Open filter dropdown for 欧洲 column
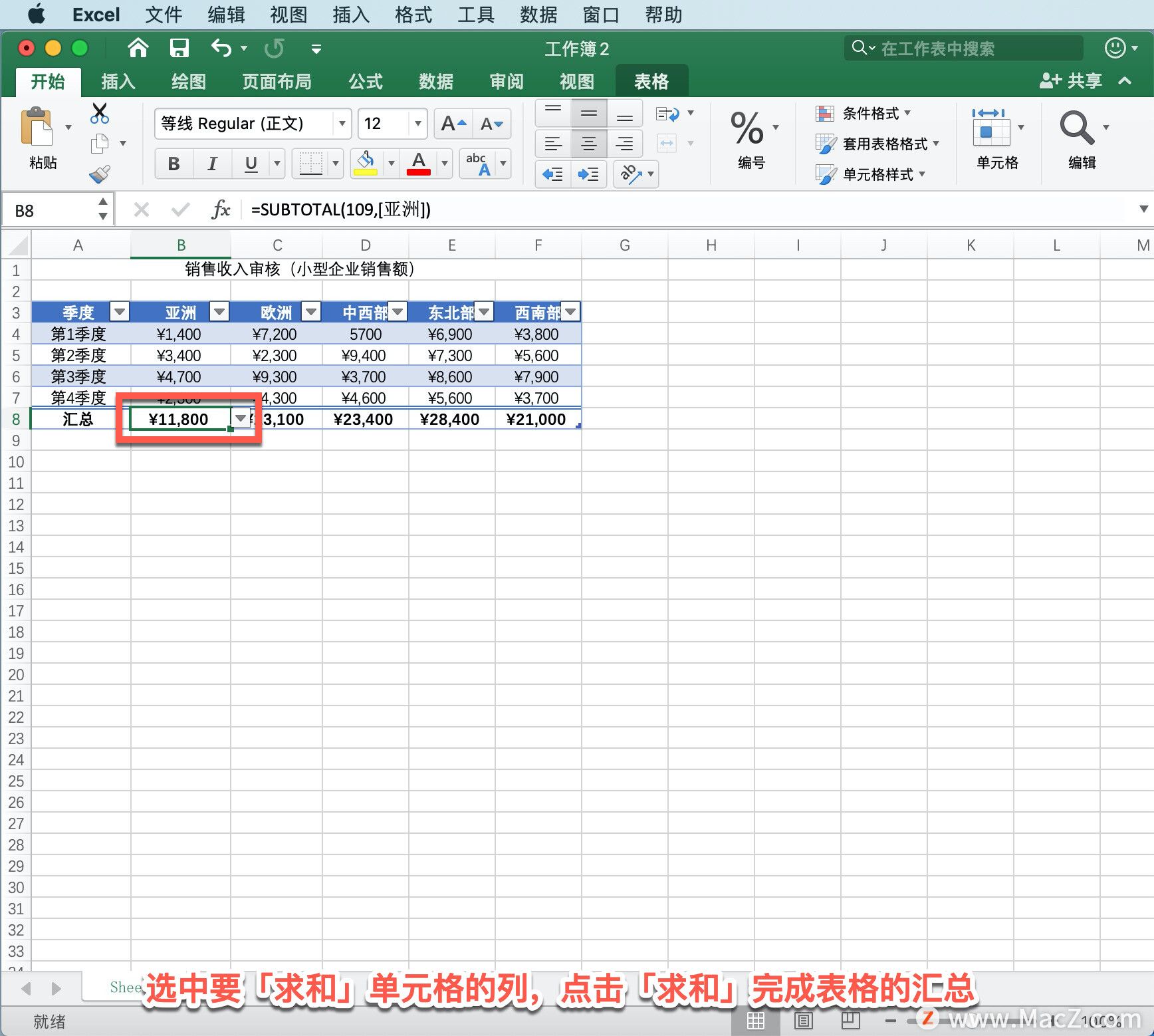1154x1036 pixels. (x=311, y=311)
